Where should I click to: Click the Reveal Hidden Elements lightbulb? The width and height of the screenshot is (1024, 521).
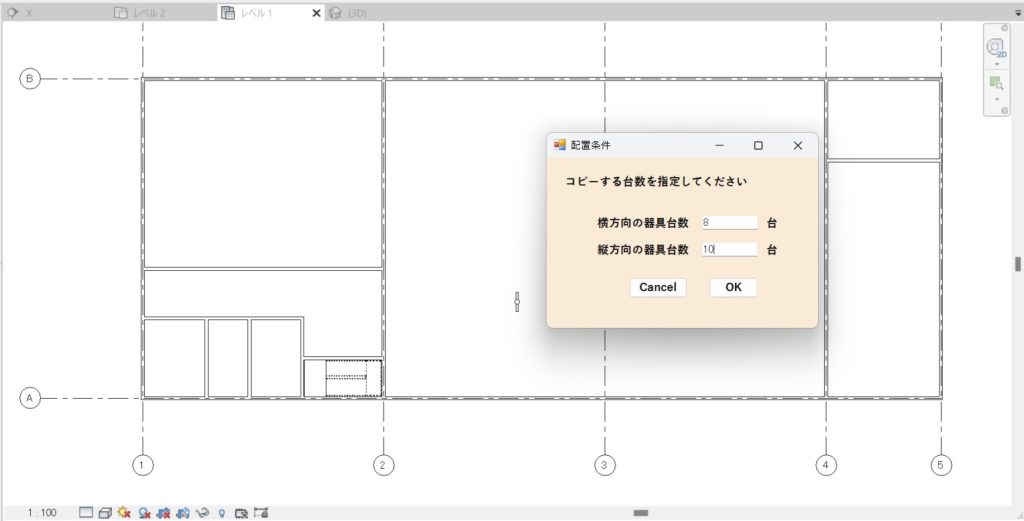click(221, 512)
